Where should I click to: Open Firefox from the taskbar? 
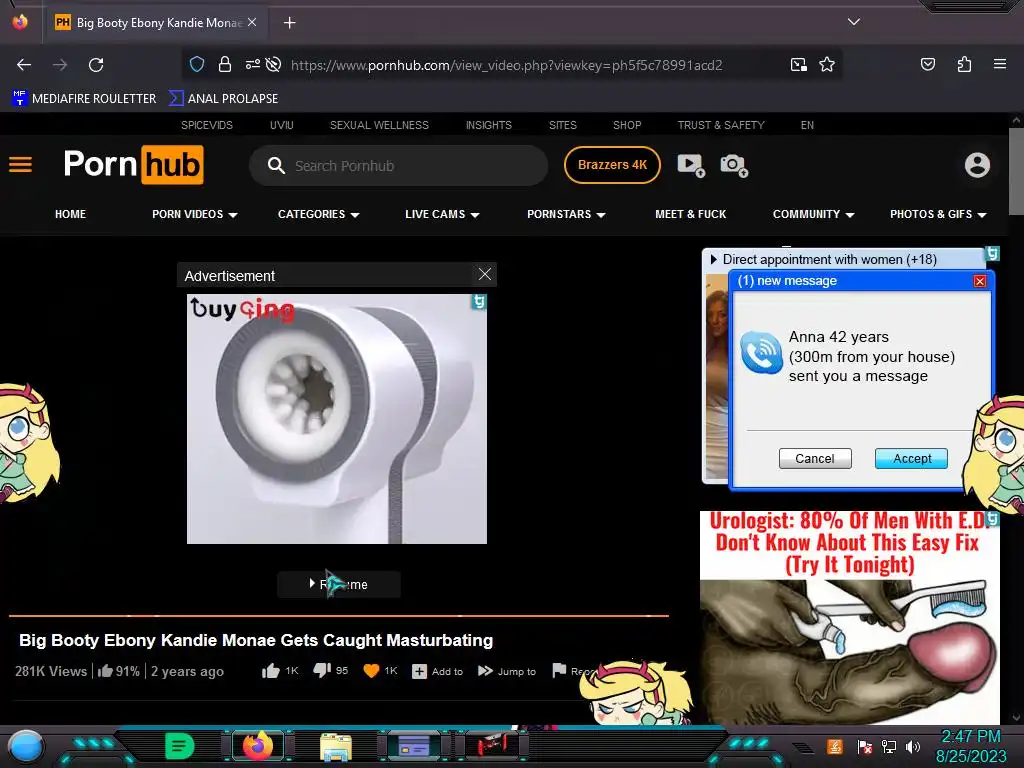pyautogui.click(x=258, y=746)
